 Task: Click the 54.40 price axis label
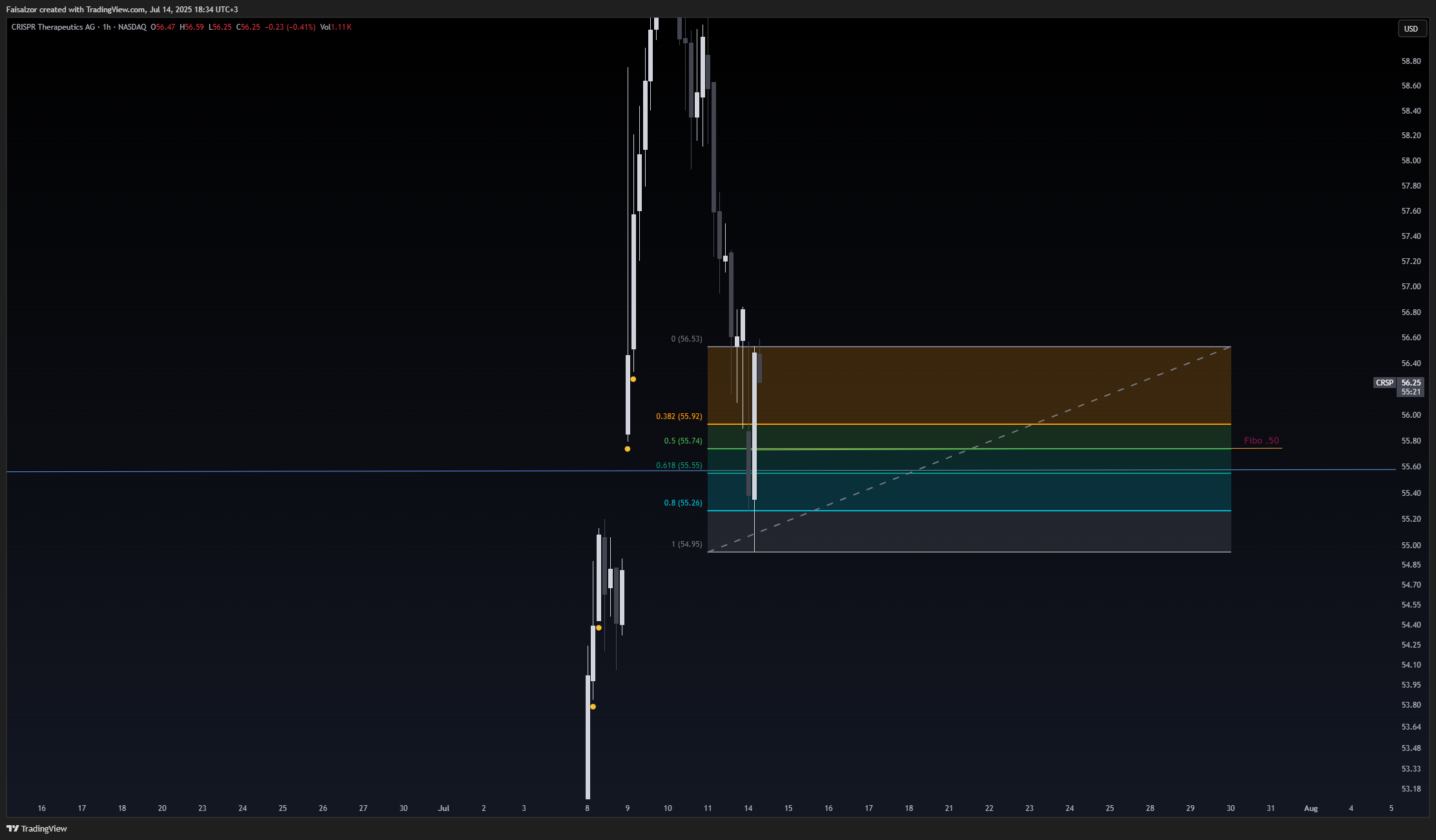[1411, 625]
